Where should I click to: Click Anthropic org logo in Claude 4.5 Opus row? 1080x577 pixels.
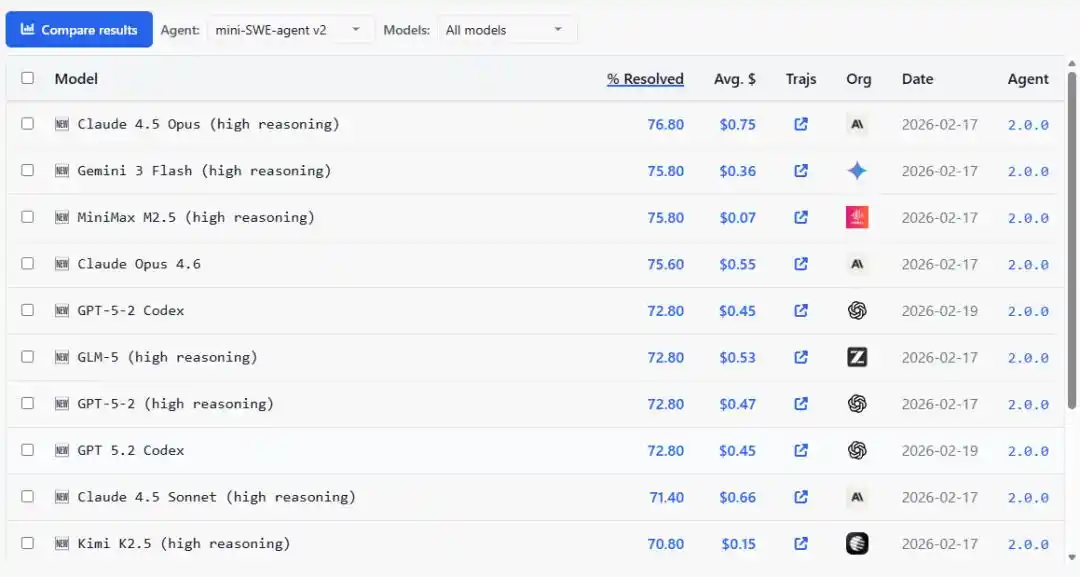(x=857, y=124)
